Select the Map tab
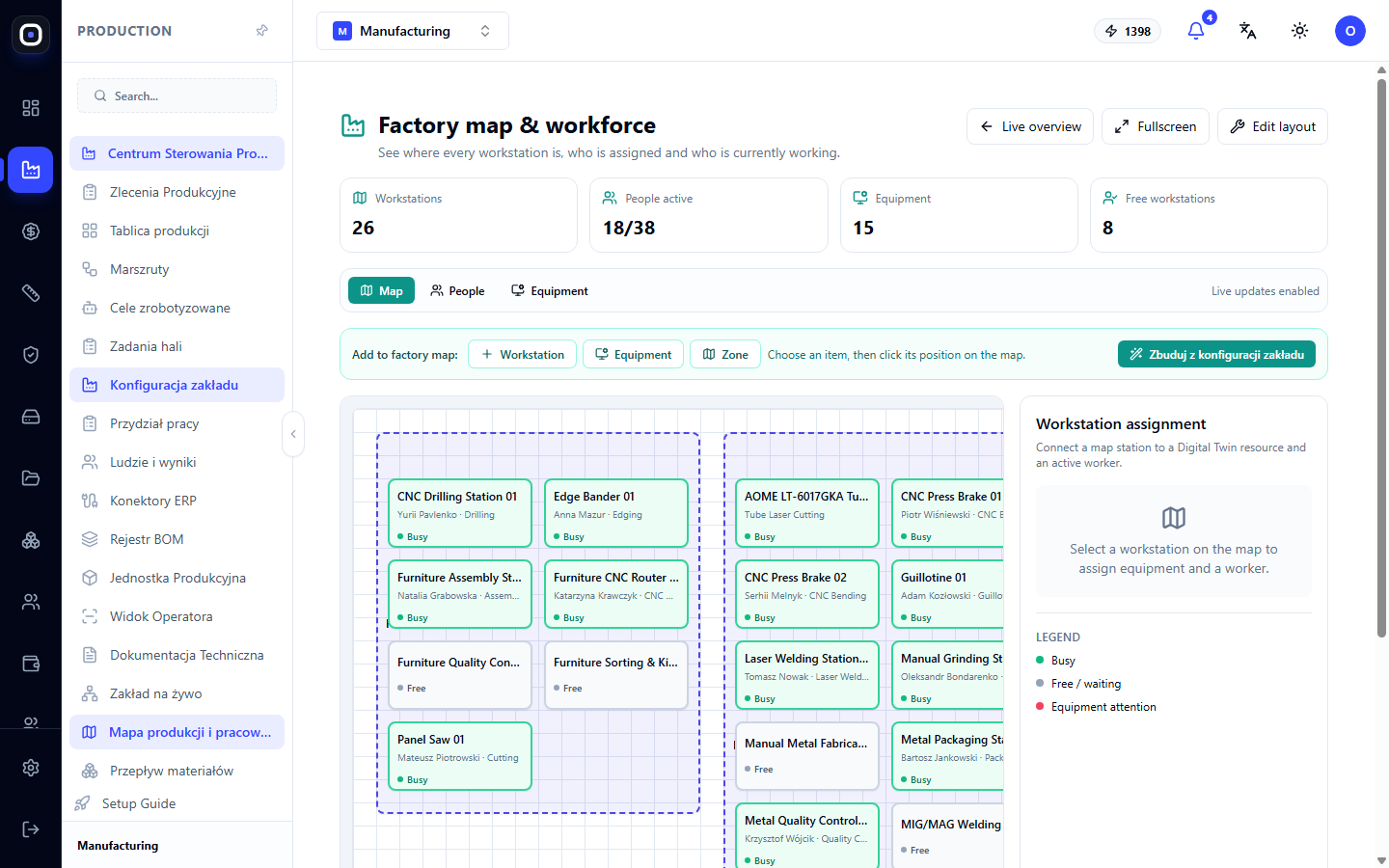Image resolution: width=1389 pixels, height=868 pixels. click(381, 290)
